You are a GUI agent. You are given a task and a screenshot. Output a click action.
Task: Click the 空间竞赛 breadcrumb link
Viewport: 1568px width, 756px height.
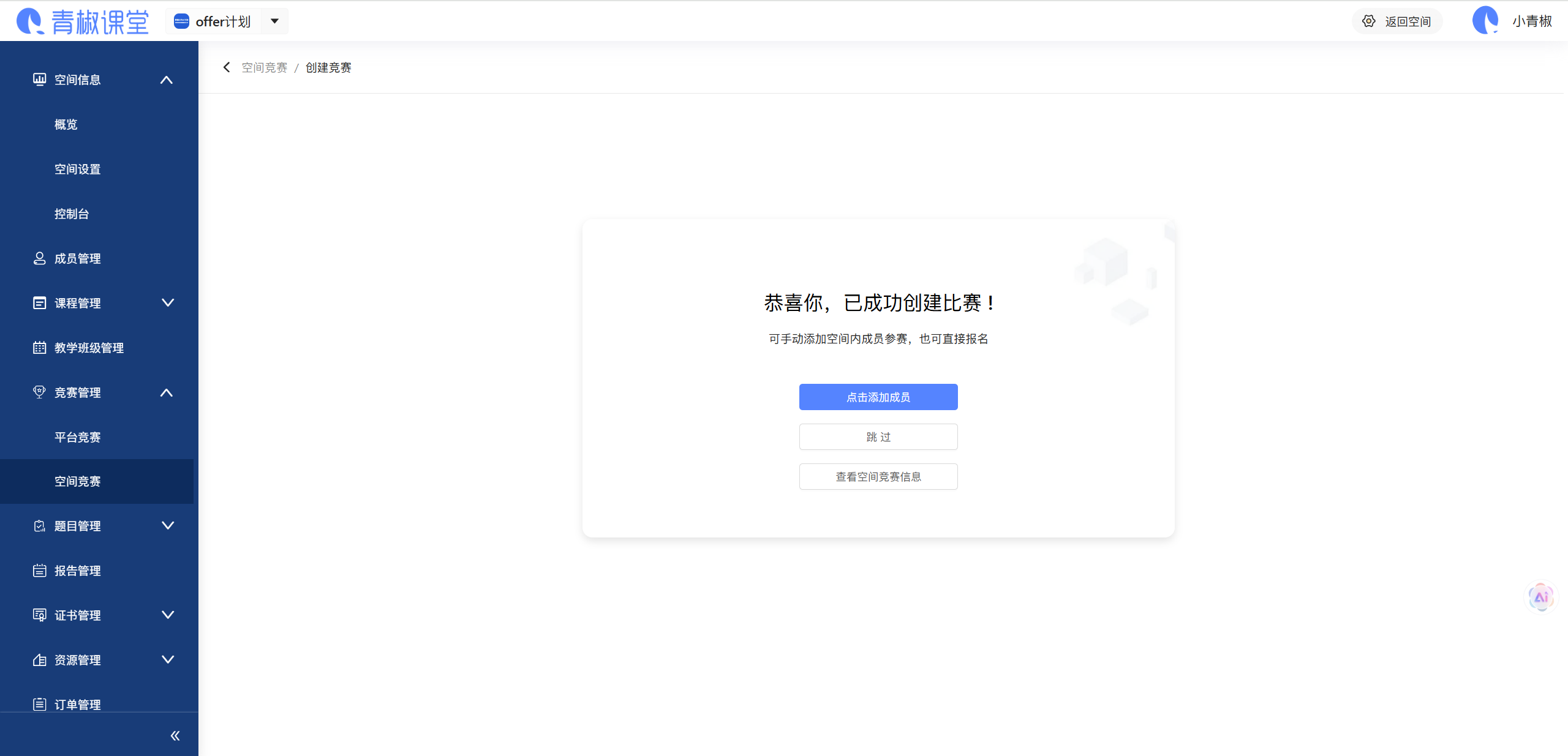click(x=263, y=67)
